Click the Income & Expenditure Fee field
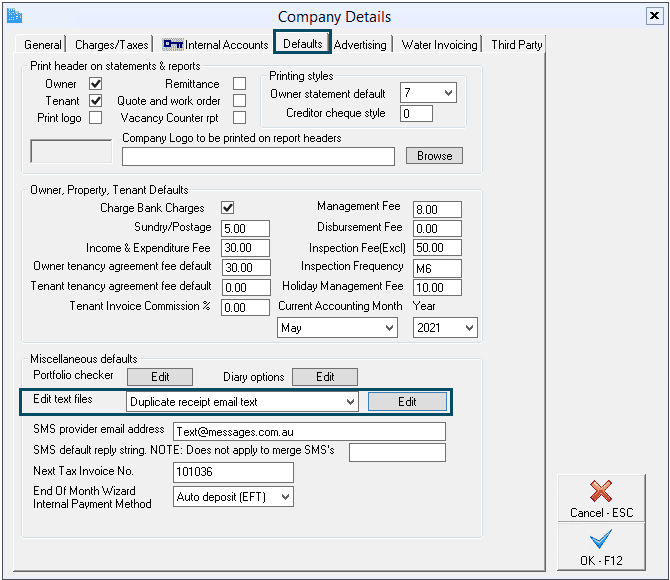Viewport: 670px width, 580px height. 245,247
